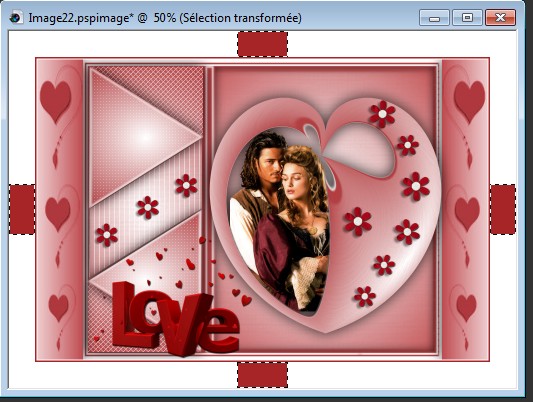Minimize the Image22.pspimage window
This screenshot has width=533, height=402.
point(434,17)
